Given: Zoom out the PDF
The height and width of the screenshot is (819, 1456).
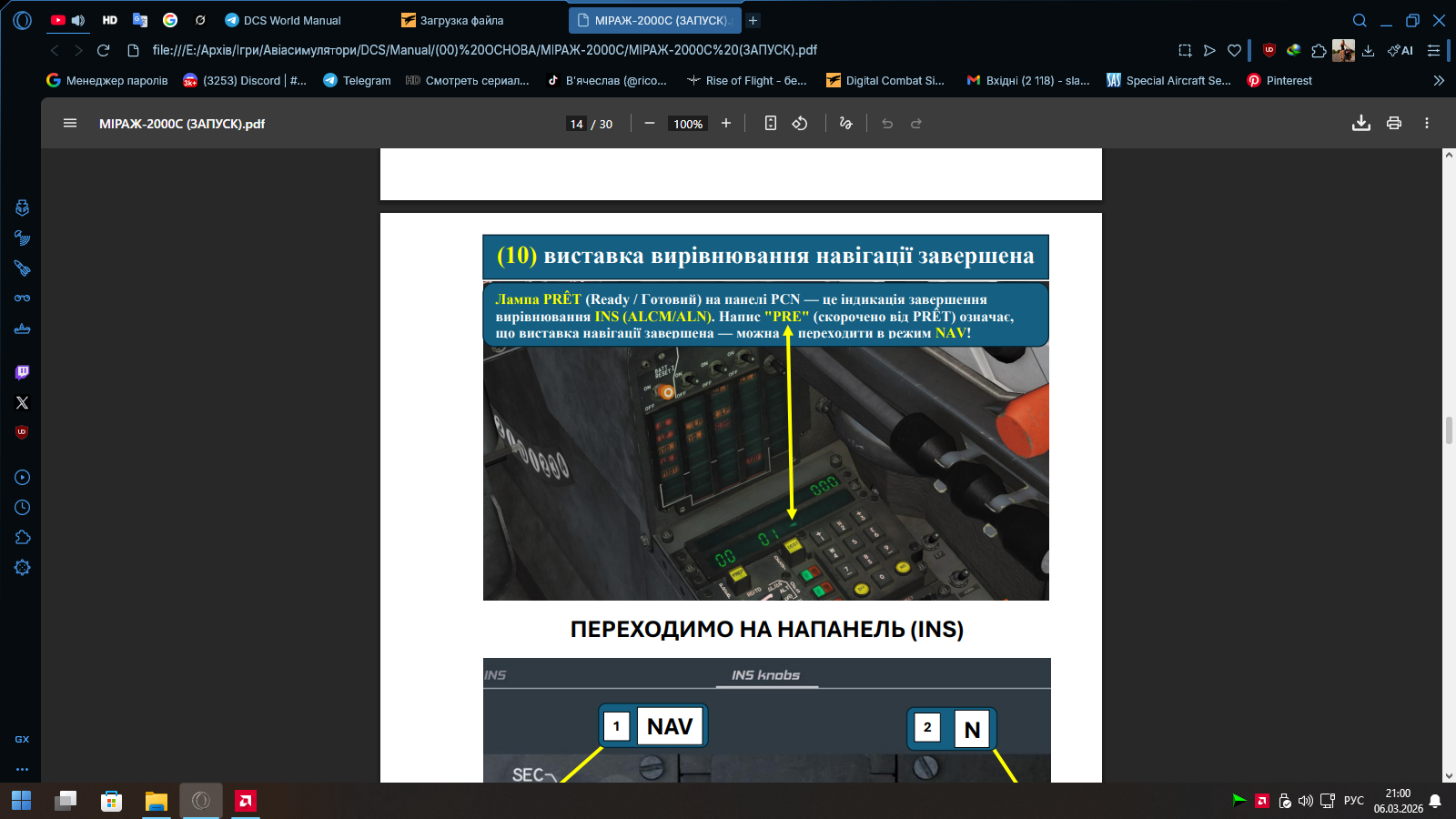Looking at the screenshot, I should [649, 124].
